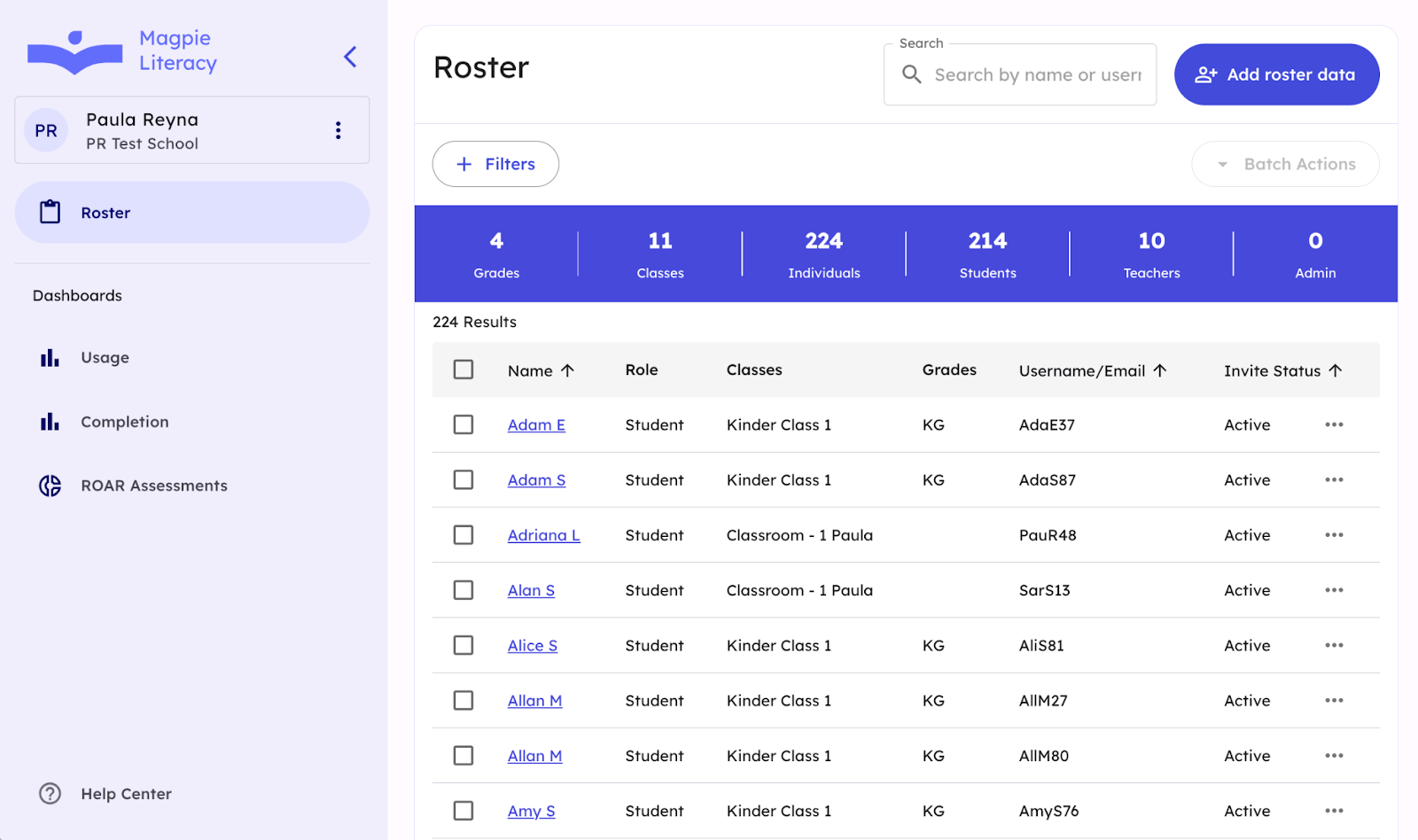This screenshot has width=1418, height=840.
Task: Sort by Invite Status column arrow
Action: click(x=1336, y=370)
